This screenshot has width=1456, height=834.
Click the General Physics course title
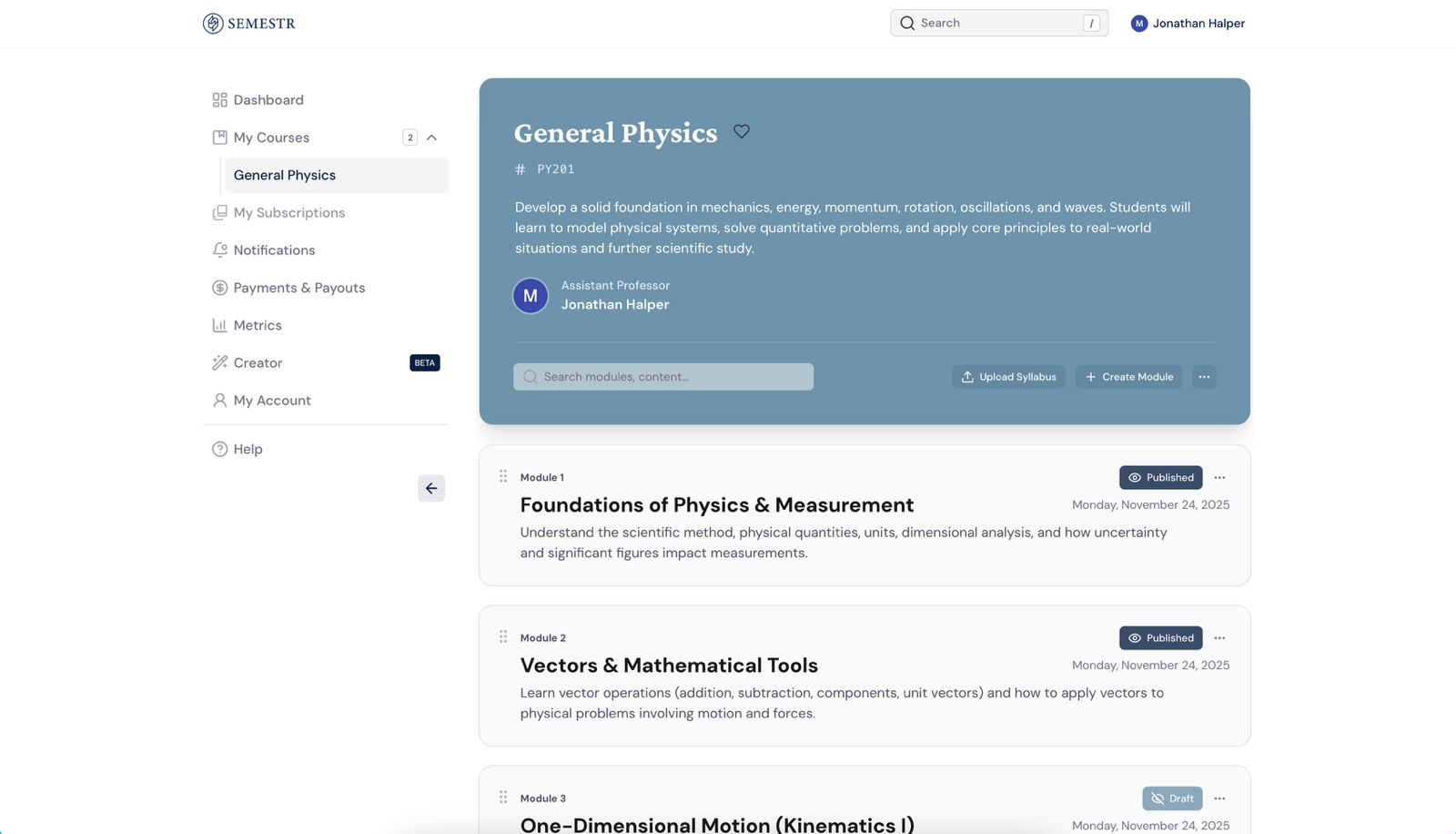pyautogui.click(x=616, y=133)
